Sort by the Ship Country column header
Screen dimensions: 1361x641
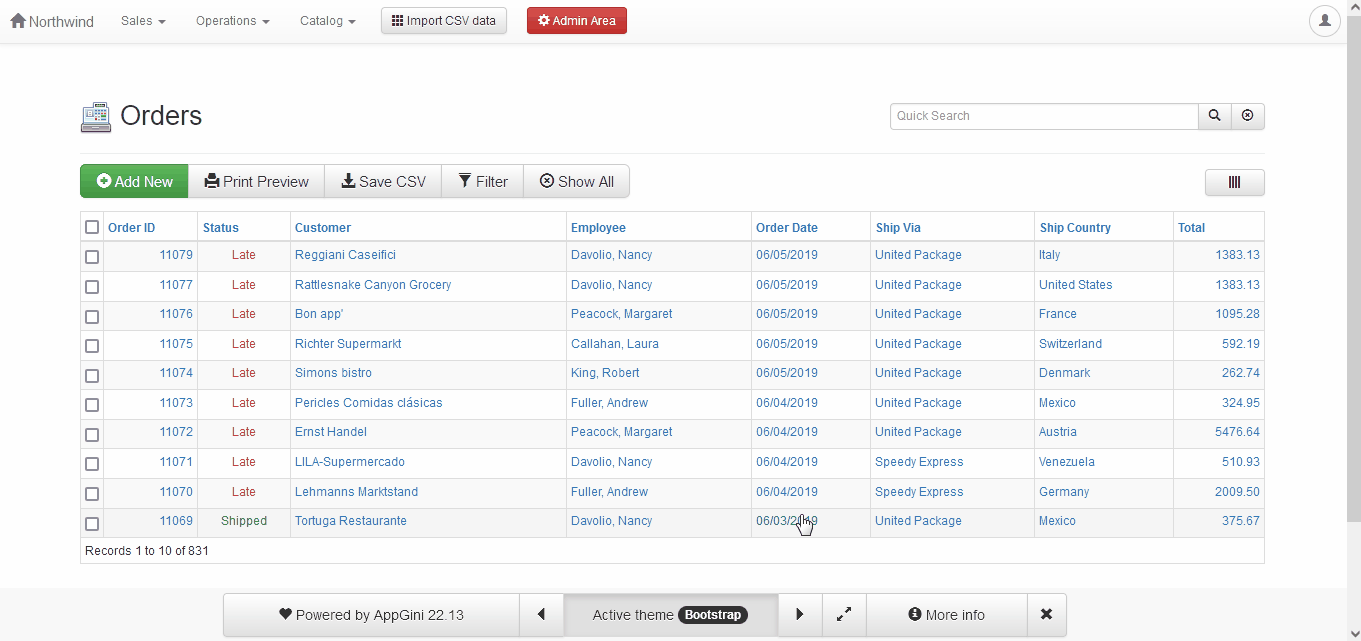pos(1074,228)
